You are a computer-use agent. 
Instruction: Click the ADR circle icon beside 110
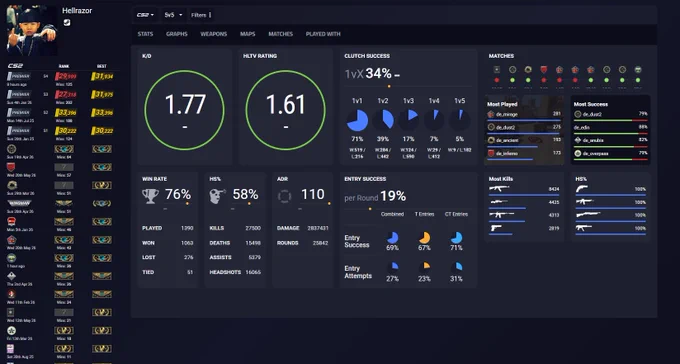click(284, 196)
